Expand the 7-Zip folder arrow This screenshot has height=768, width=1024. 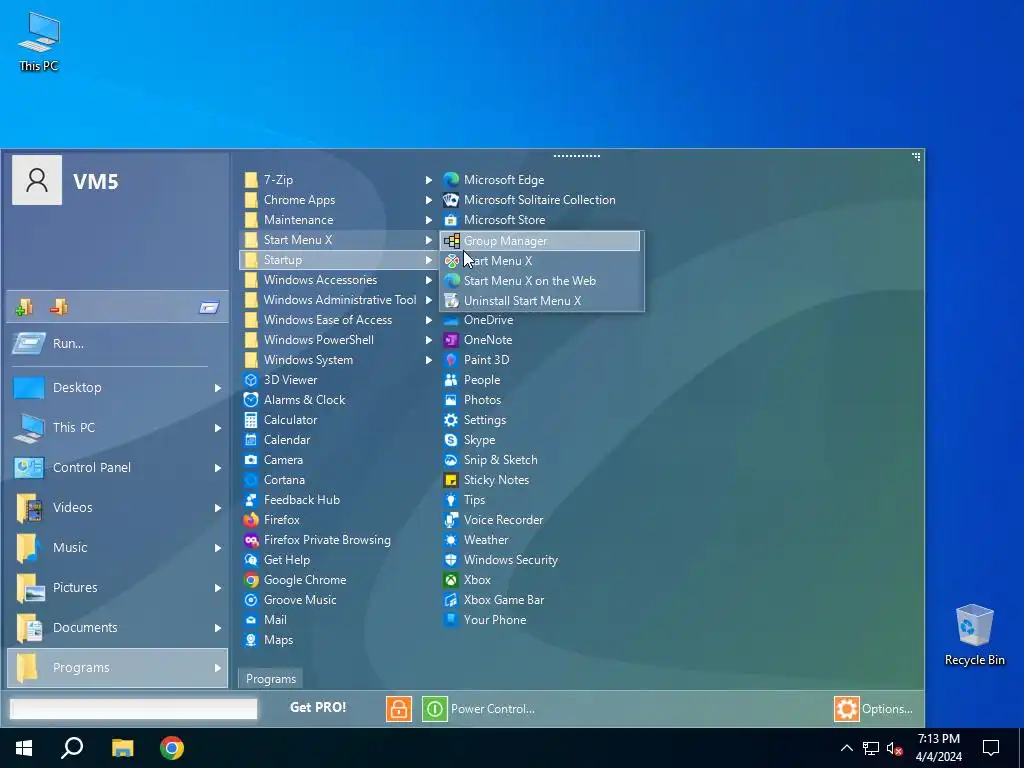428,180
